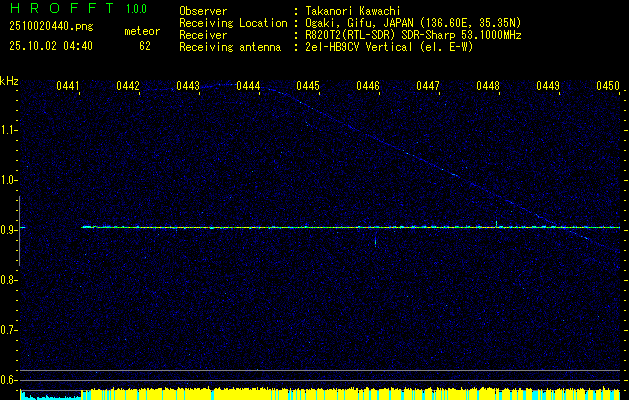Viewport: 629px width, 400px height.
Task: Click the 0.7 frequency axis label
Action: coord(9,329)
